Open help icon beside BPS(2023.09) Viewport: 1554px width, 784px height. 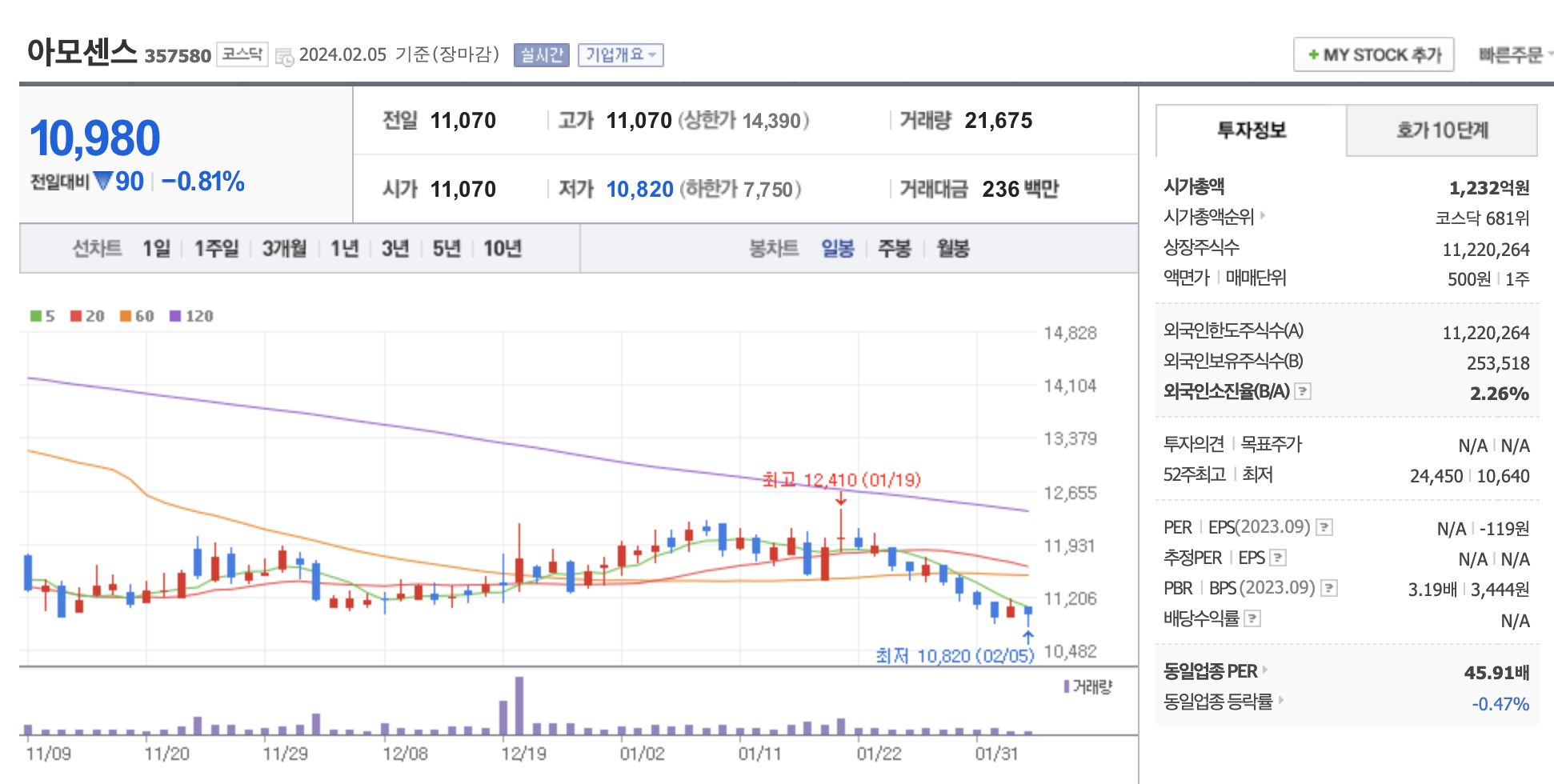(1329, 588)
